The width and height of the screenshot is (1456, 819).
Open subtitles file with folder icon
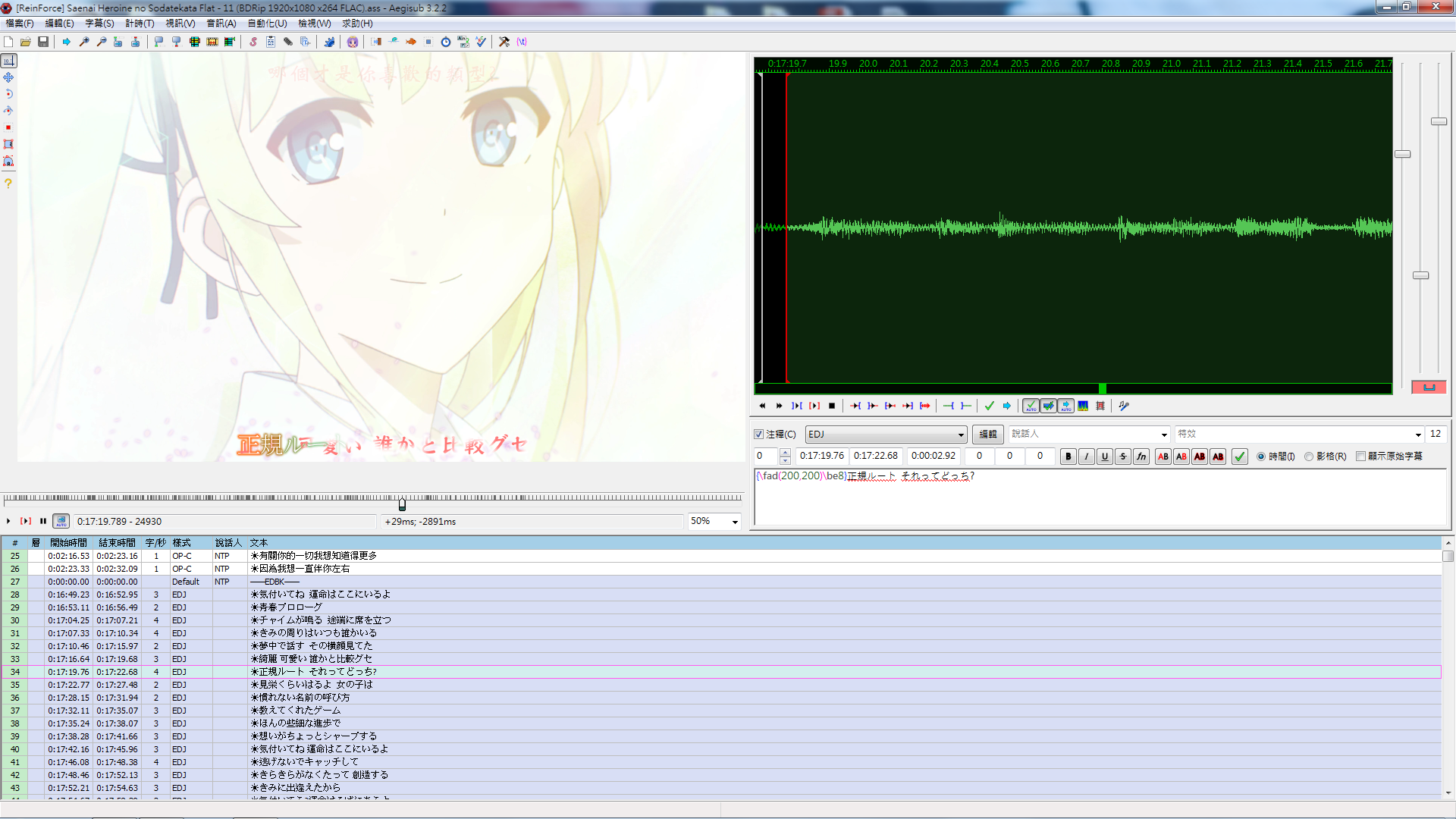click(26, 42)
